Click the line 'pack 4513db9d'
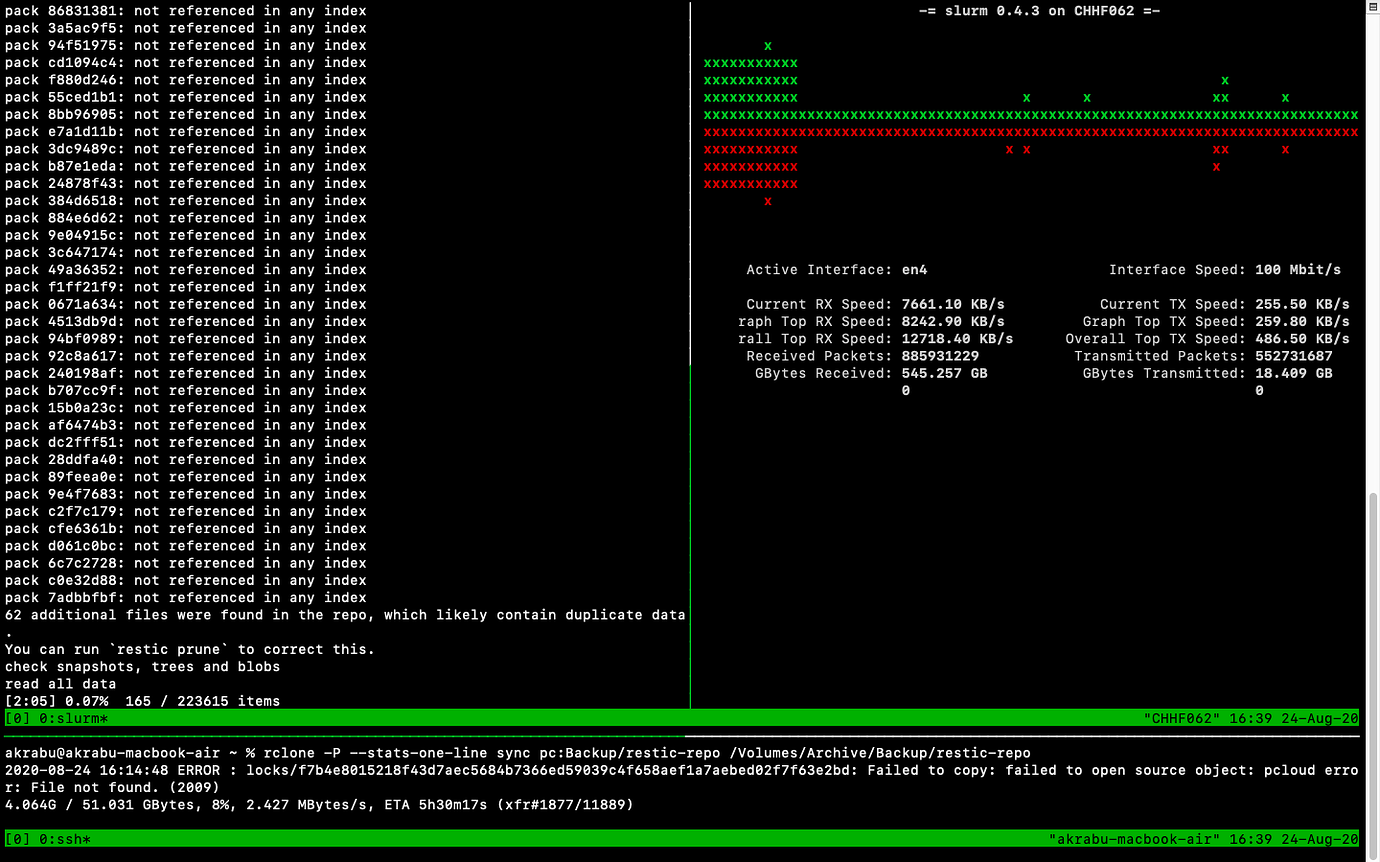The height and width of the screenshot is (862, 1380). click(x=186, y=322)
